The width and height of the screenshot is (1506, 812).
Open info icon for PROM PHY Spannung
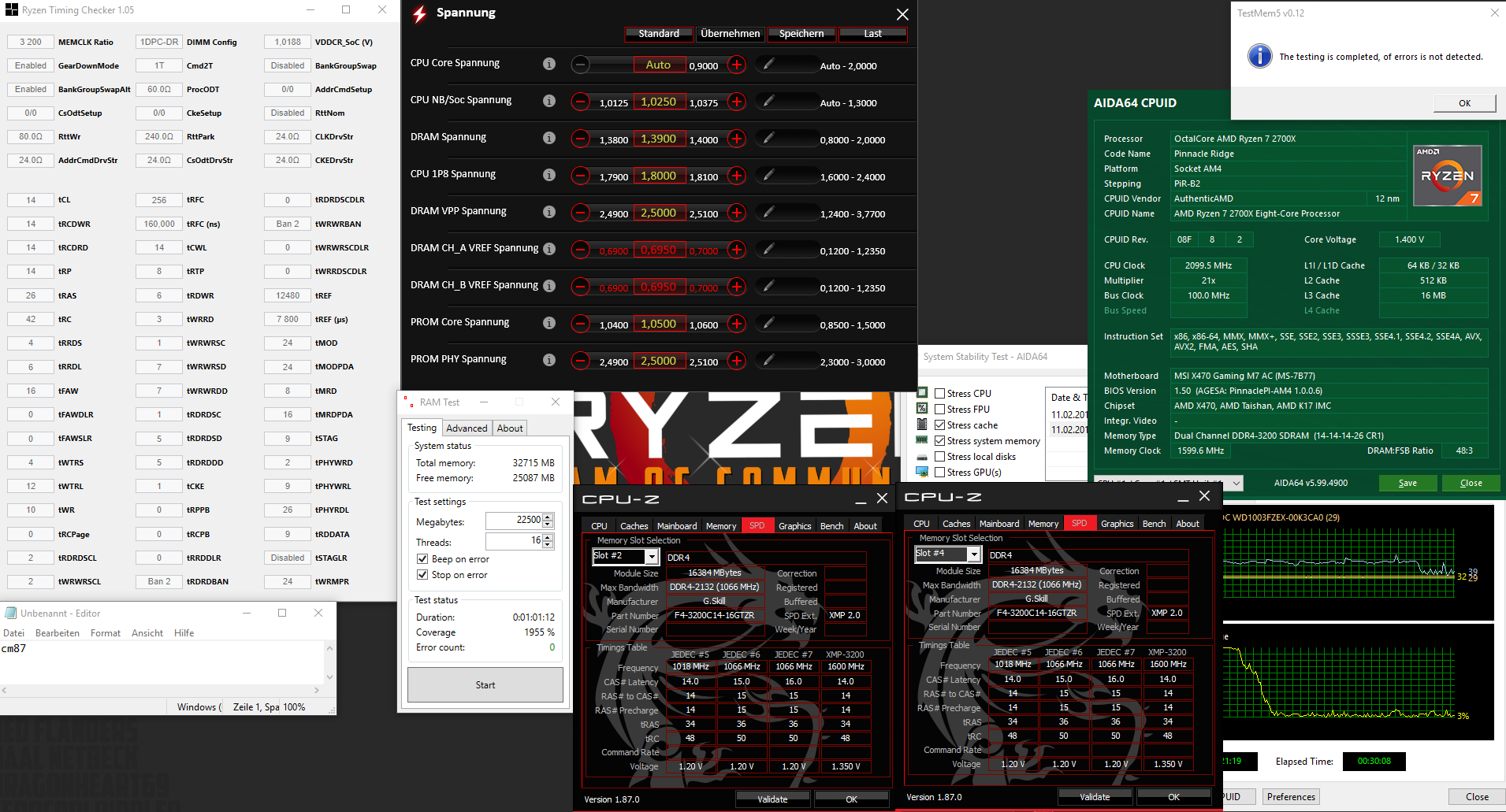549,360
